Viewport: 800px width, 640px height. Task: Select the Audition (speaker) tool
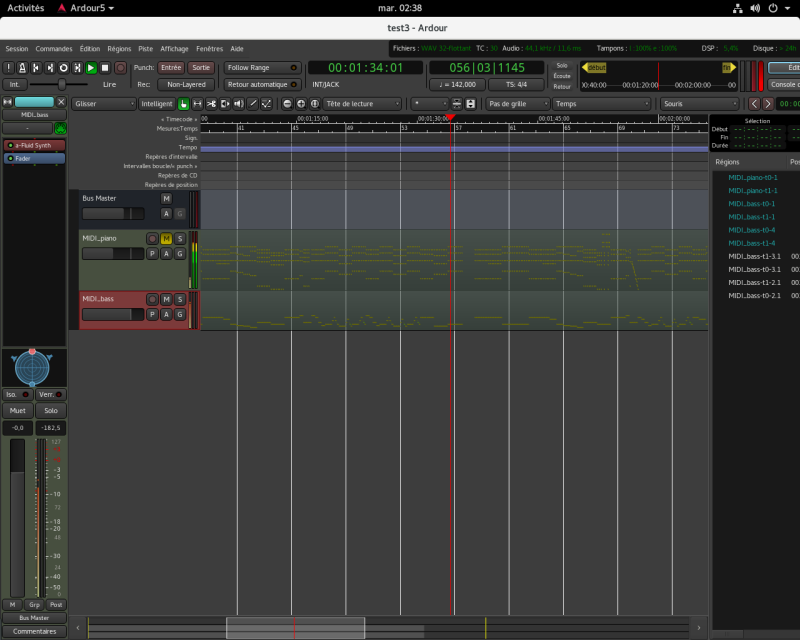[239, 104]
